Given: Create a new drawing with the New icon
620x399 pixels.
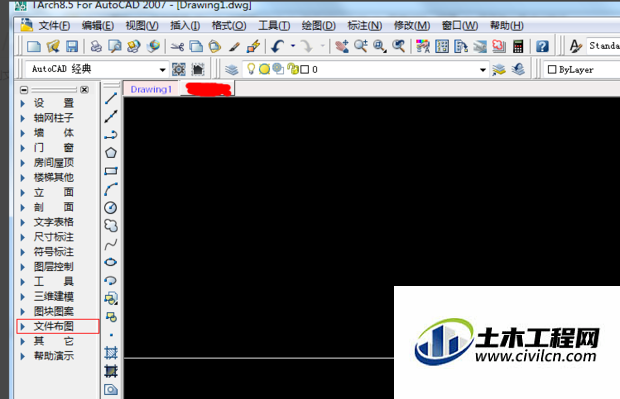Looking at the screenshot, I should pyautogui.click(x=34, y=46).
